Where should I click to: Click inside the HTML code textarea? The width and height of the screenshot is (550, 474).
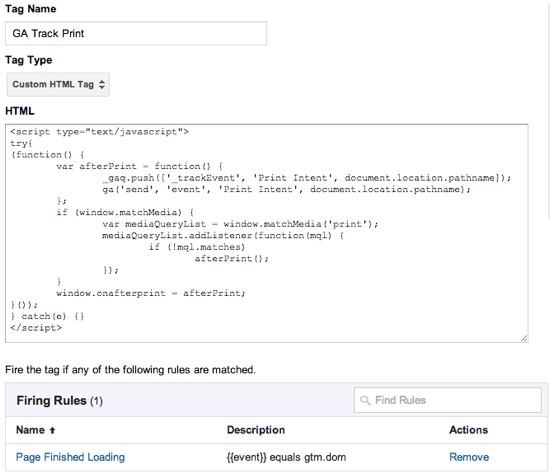click(267, 233)
